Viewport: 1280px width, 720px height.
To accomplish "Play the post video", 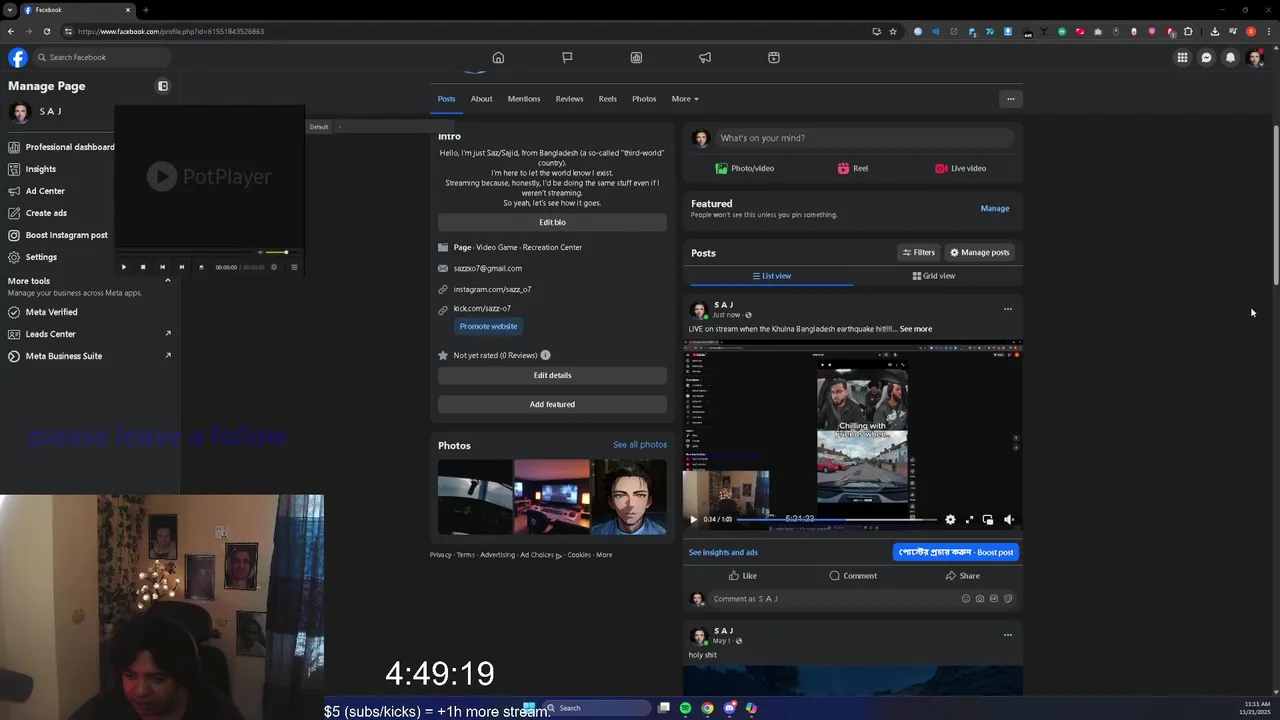I will click(x=693, y=520).
